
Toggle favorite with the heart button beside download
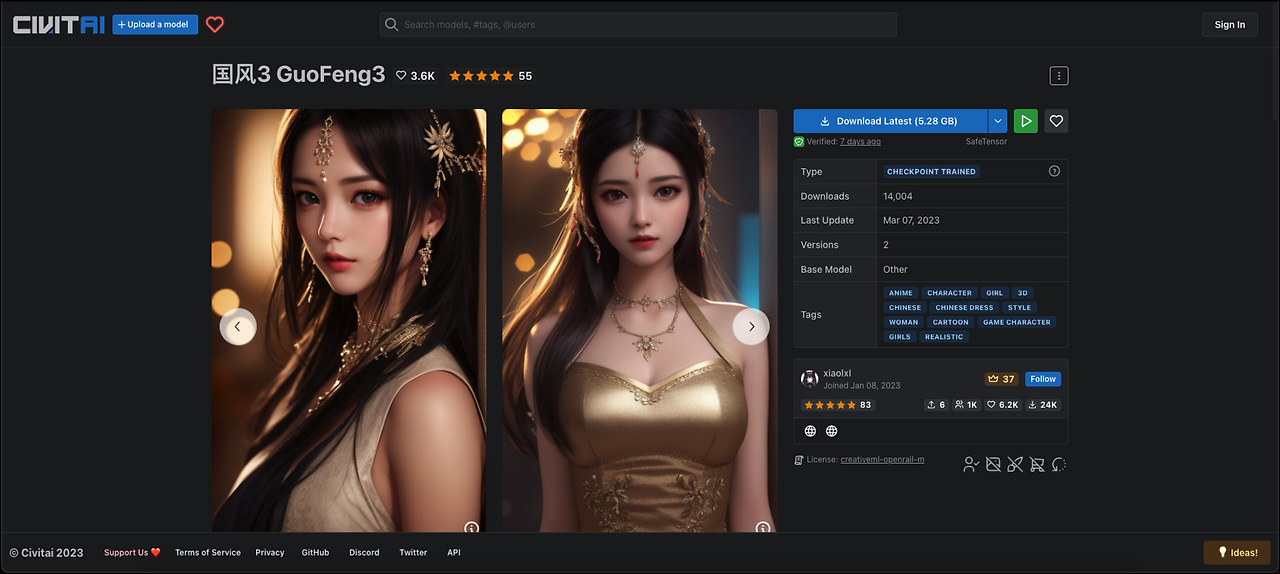[1056, 121]
